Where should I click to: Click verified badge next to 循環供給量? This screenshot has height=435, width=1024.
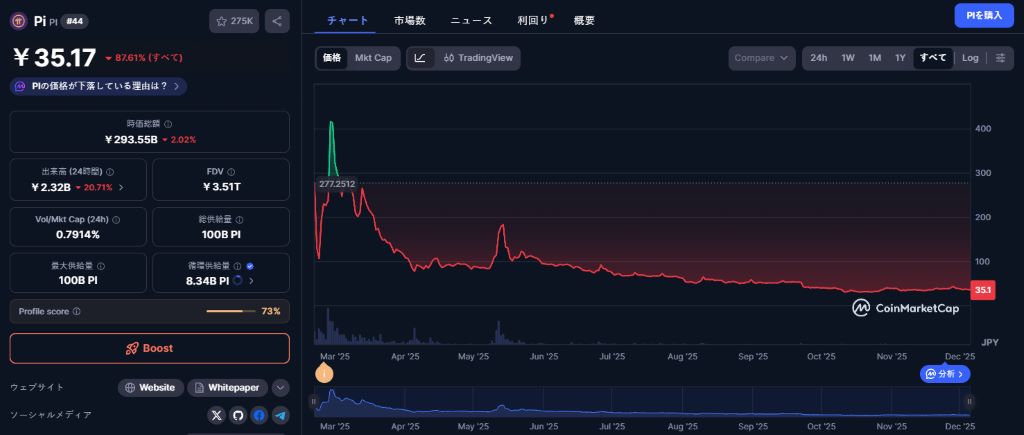point(251,266)
